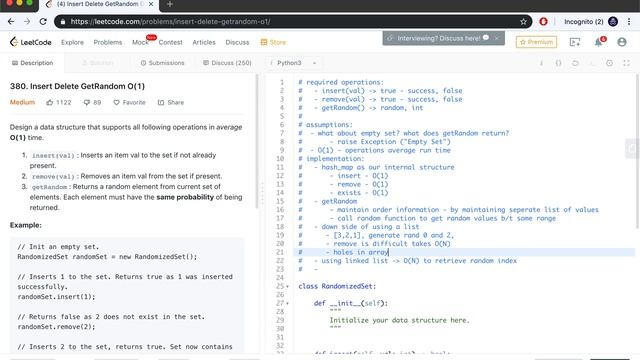
Task: Open the Store link
Action: pyautogui.click(x=273, y=42)
